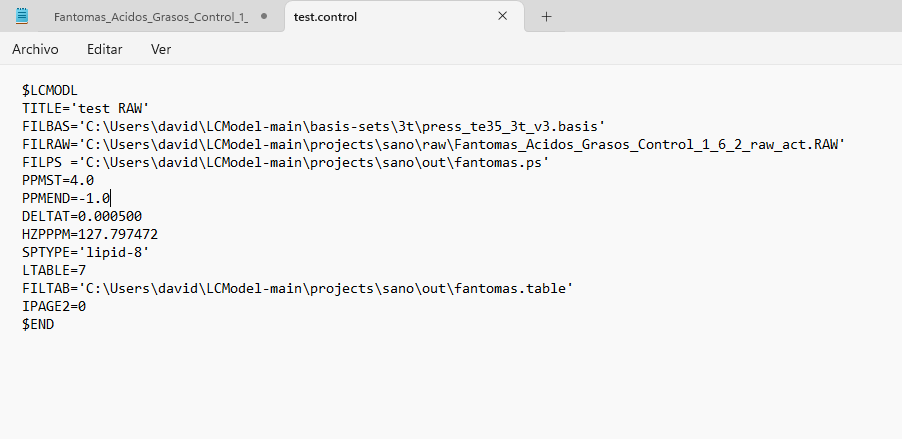Click the SPTYPE='lipid-8' line
The width and height of the screenshot is (902, 439).
coord(85,252)
